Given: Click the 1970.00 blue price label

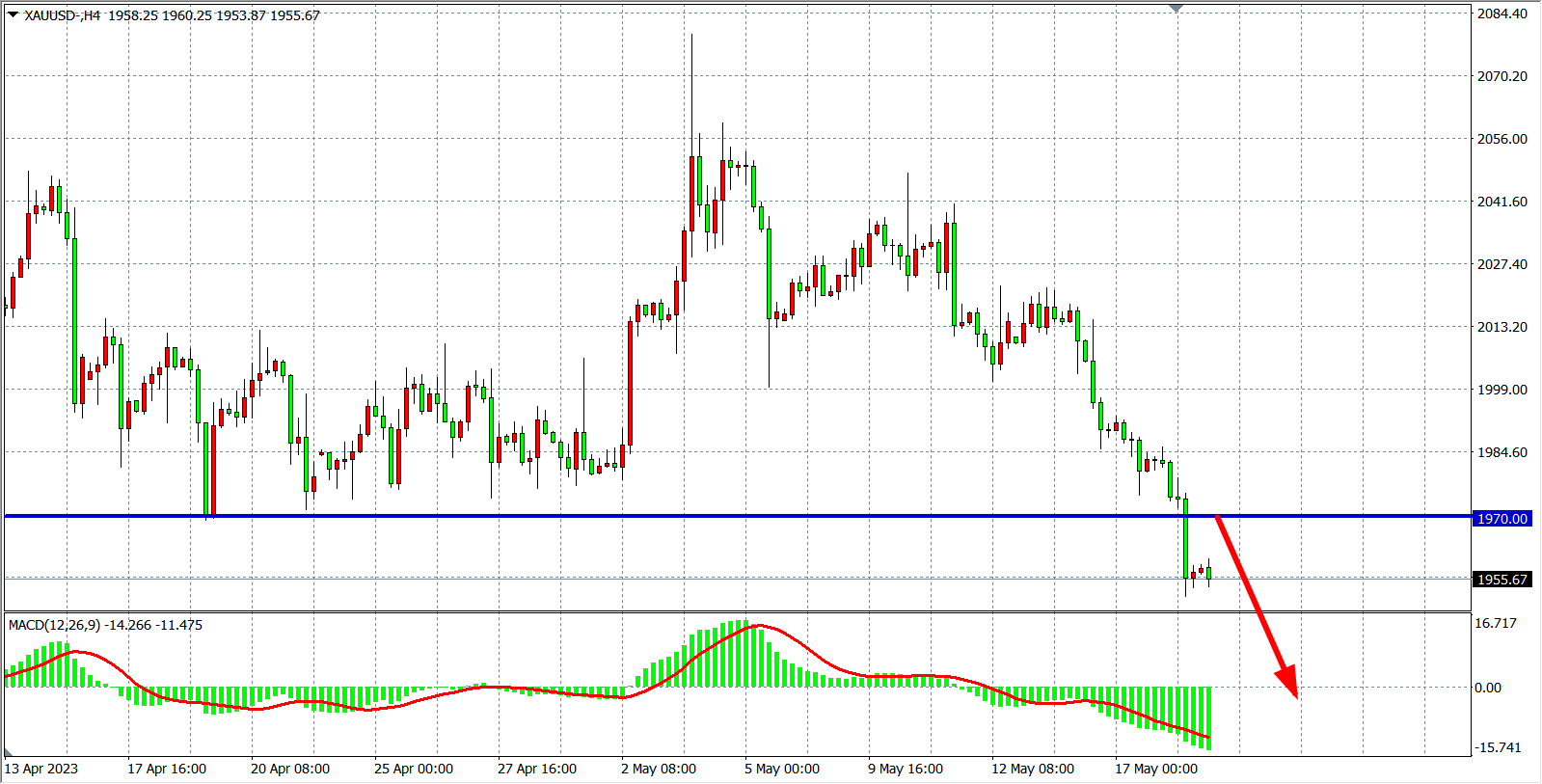Looking at the screenshot, I should pyautogui.click(x=1502, y=519).
